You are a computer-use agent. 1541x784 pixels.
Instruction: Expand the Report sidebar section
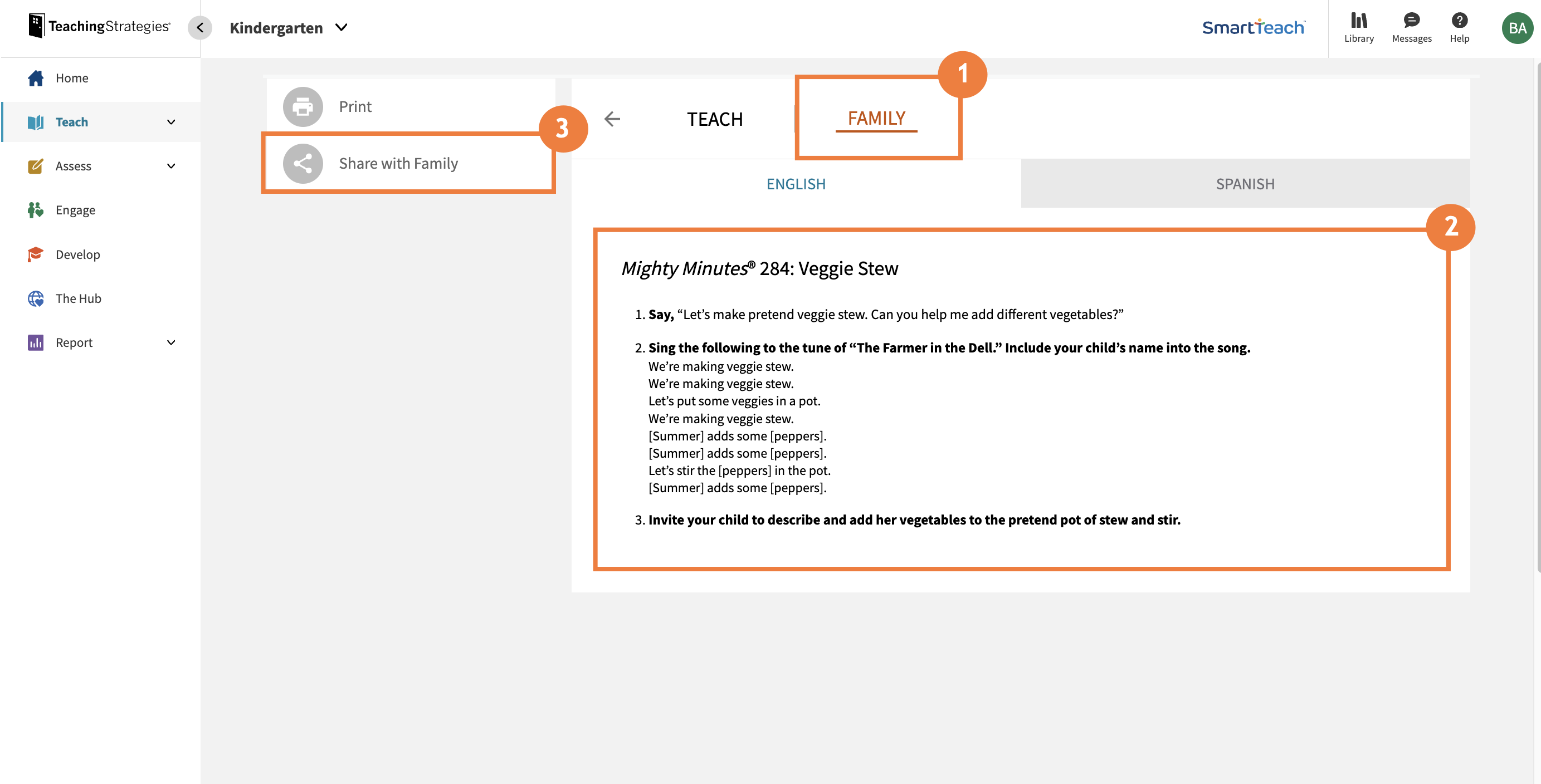click(x=171, y=342)
